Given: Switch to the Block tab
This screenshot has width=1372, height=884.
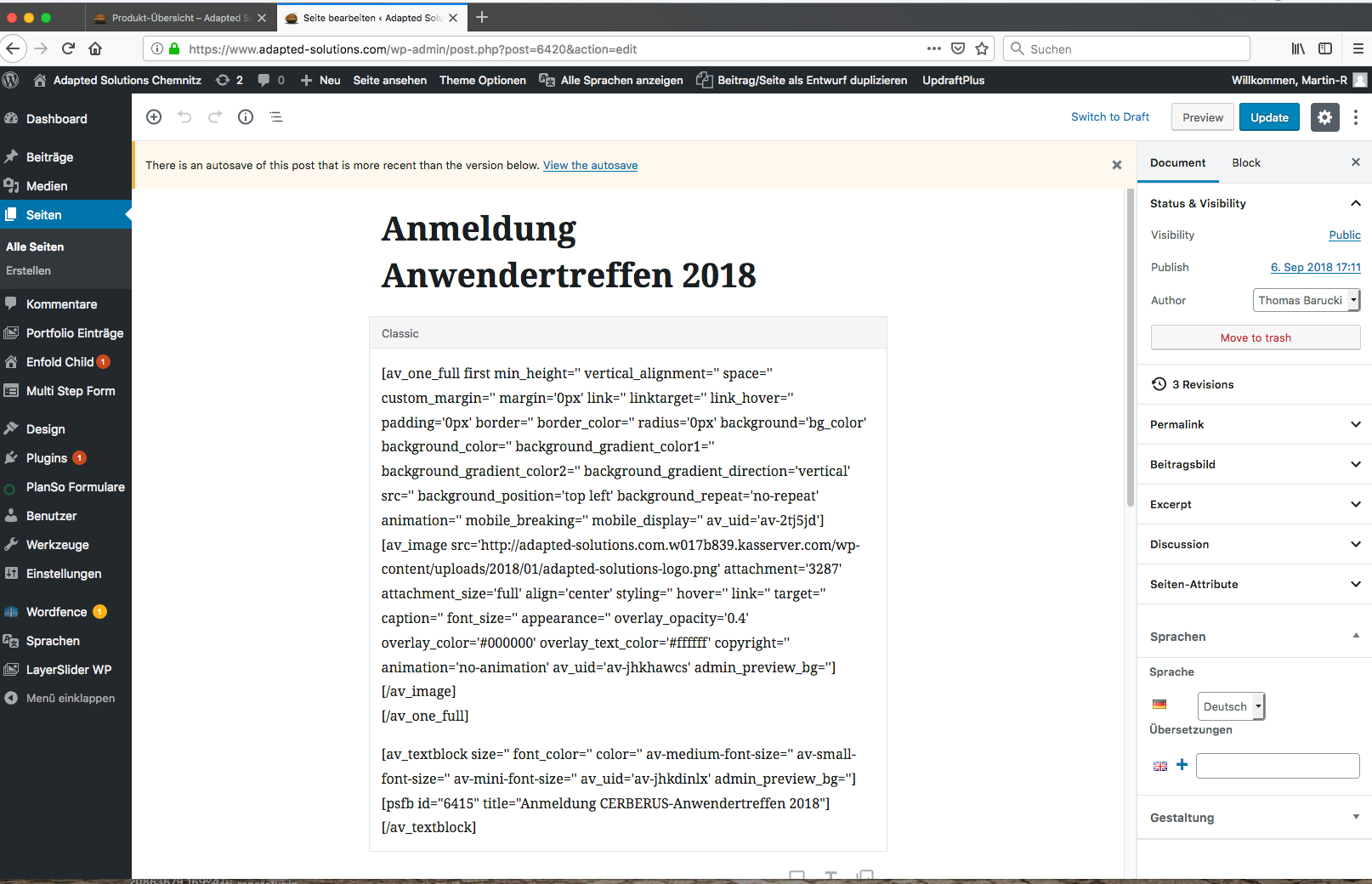Looking at the screenshot, I should coord(1246,162).
